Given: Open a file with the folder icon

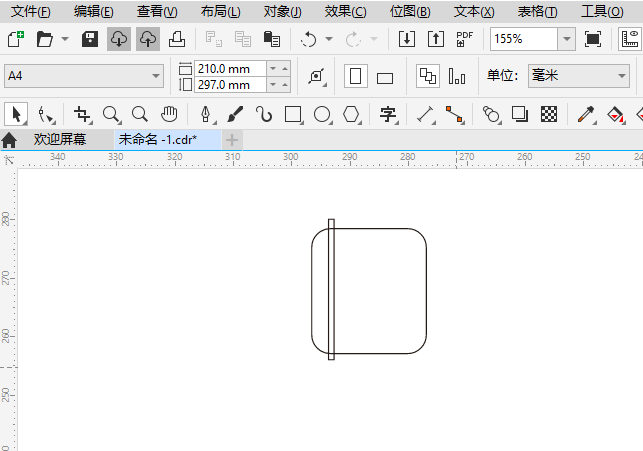Looking at the screenshot, I should (44, 39).
